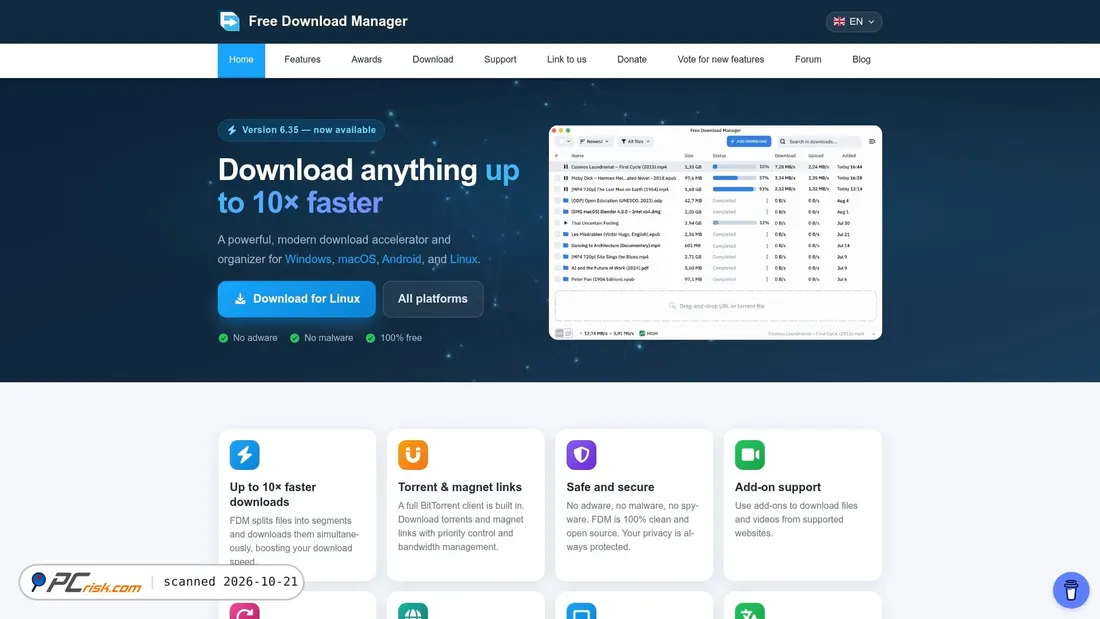Image resolution: width=1100 pixels, height=619 pixels.
Task: Click the app screenshot preview image
Action: pos(716,232)
